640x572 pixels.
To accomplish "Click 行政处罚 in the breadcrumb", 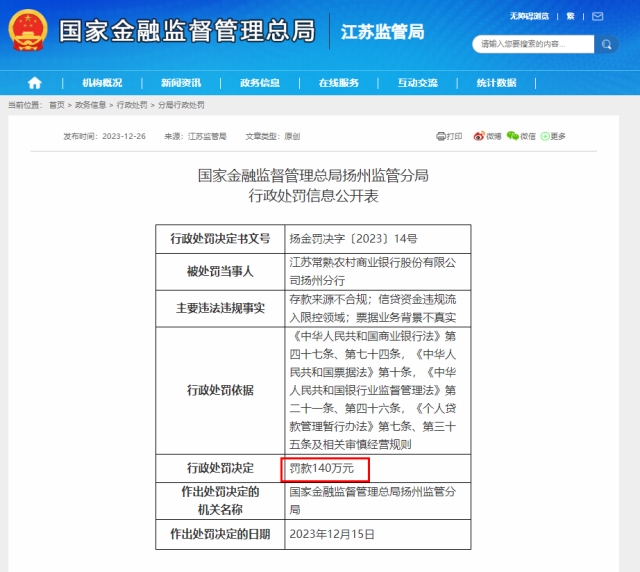I will point(132,105).
